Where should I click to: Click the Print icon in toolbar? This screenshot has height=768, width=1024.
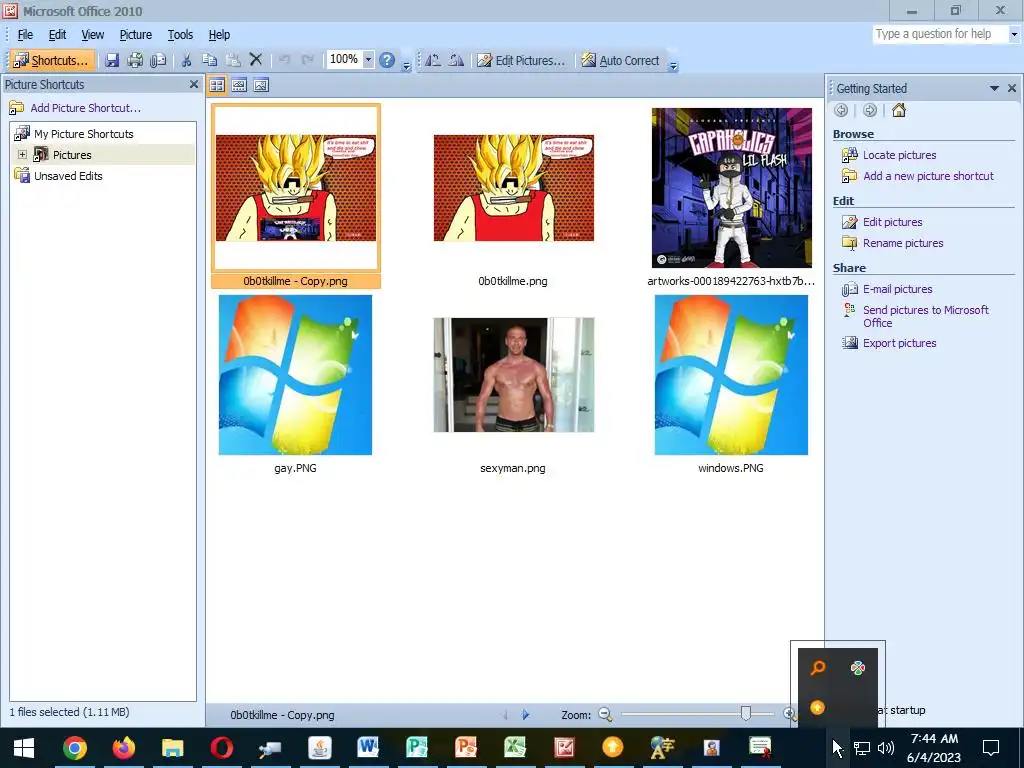[135, 60]
